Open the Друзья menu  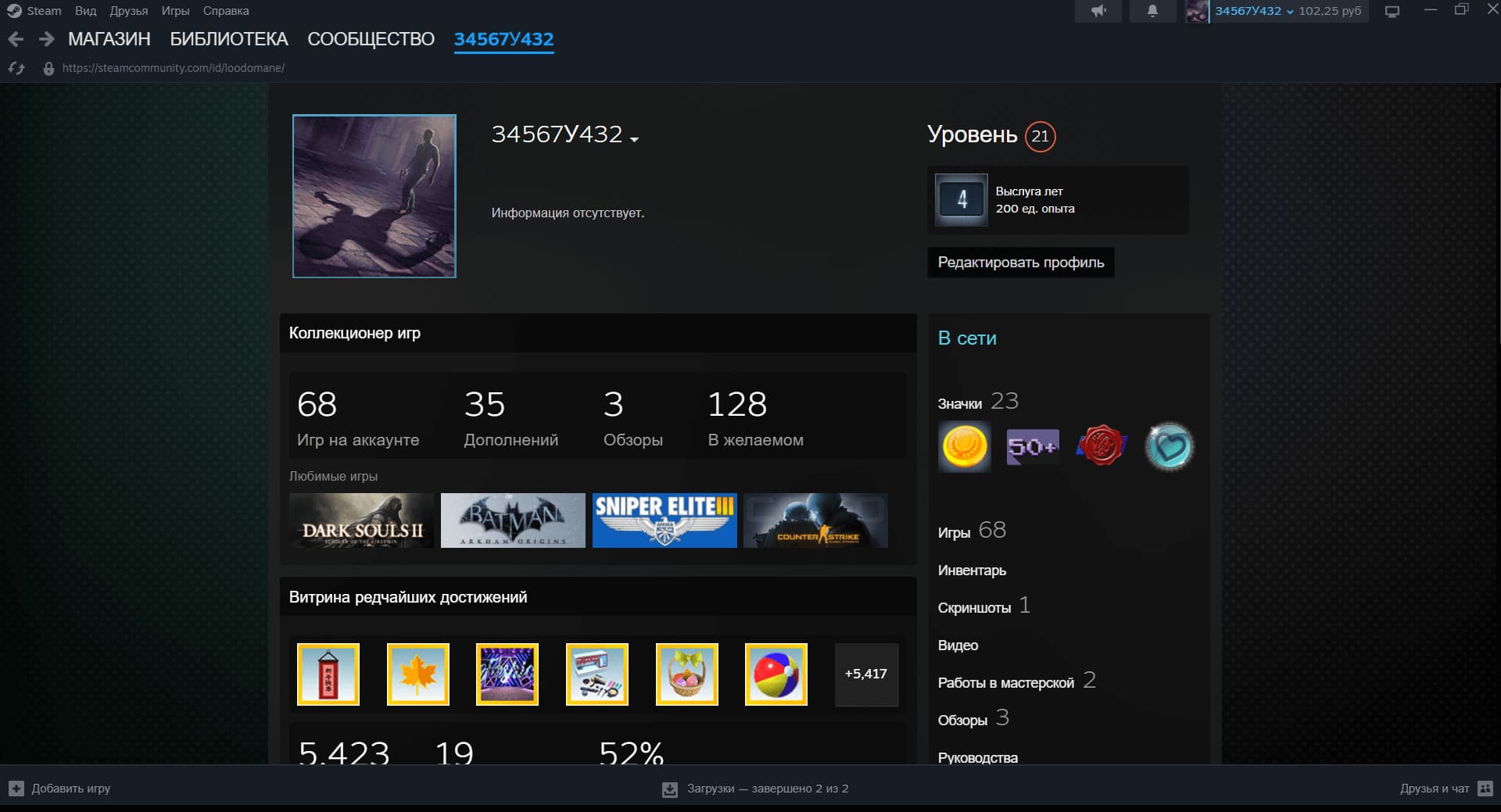point(128,11)
